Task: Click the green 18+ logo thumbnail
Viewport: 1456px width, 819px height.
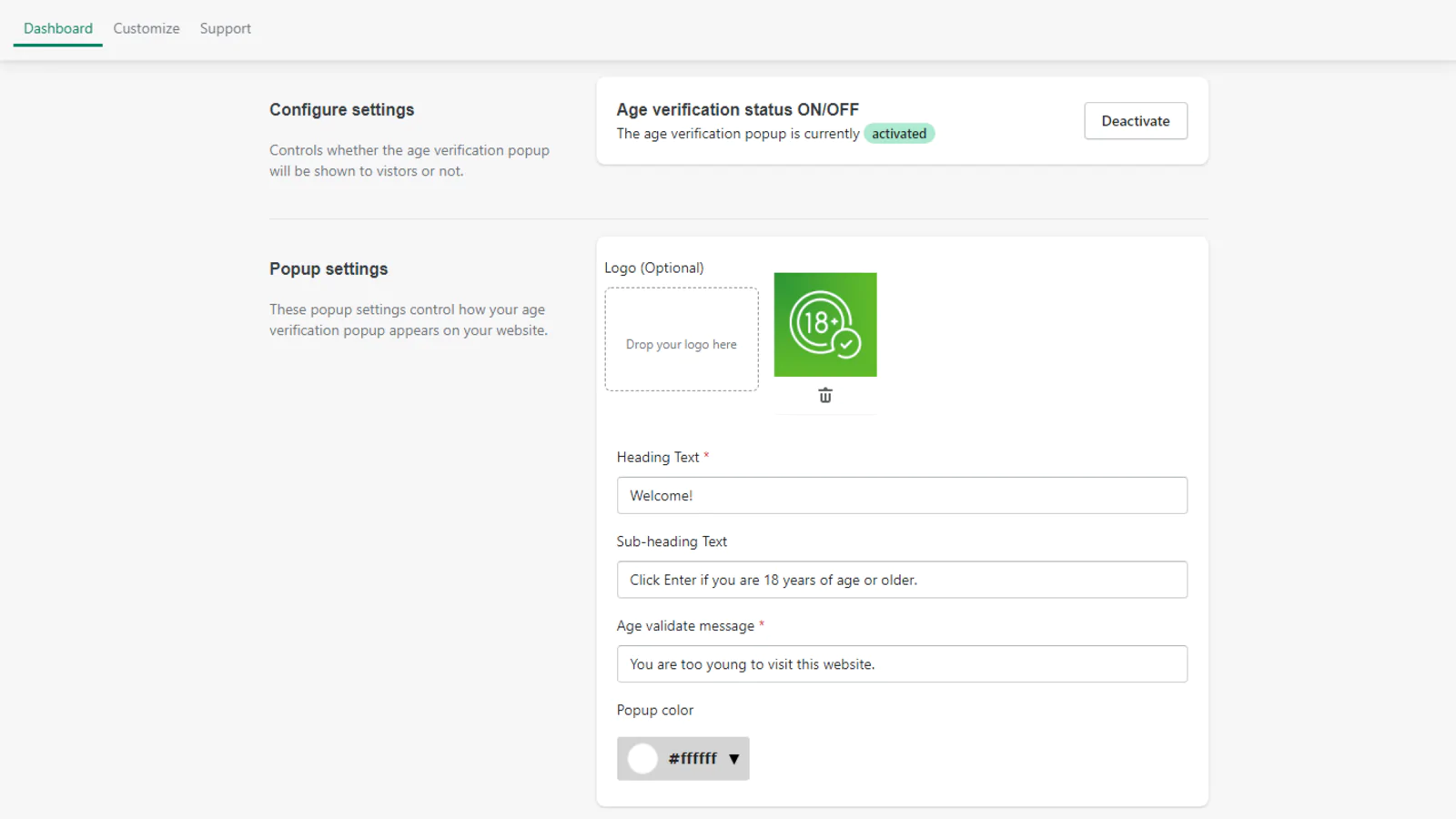Action: (x=824, y=325)
